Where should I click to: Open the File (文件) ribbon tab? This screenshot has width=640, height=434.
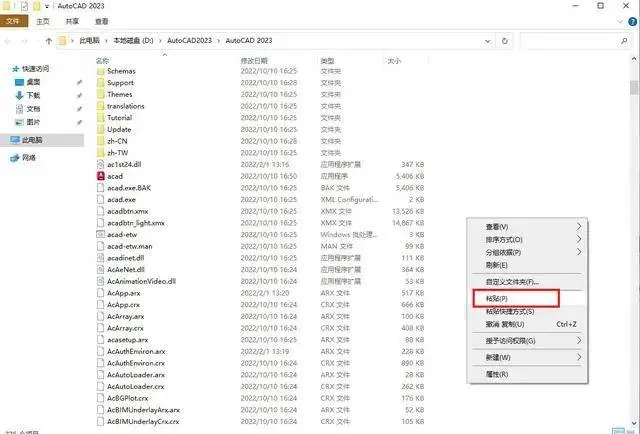(x=13, y=21)
